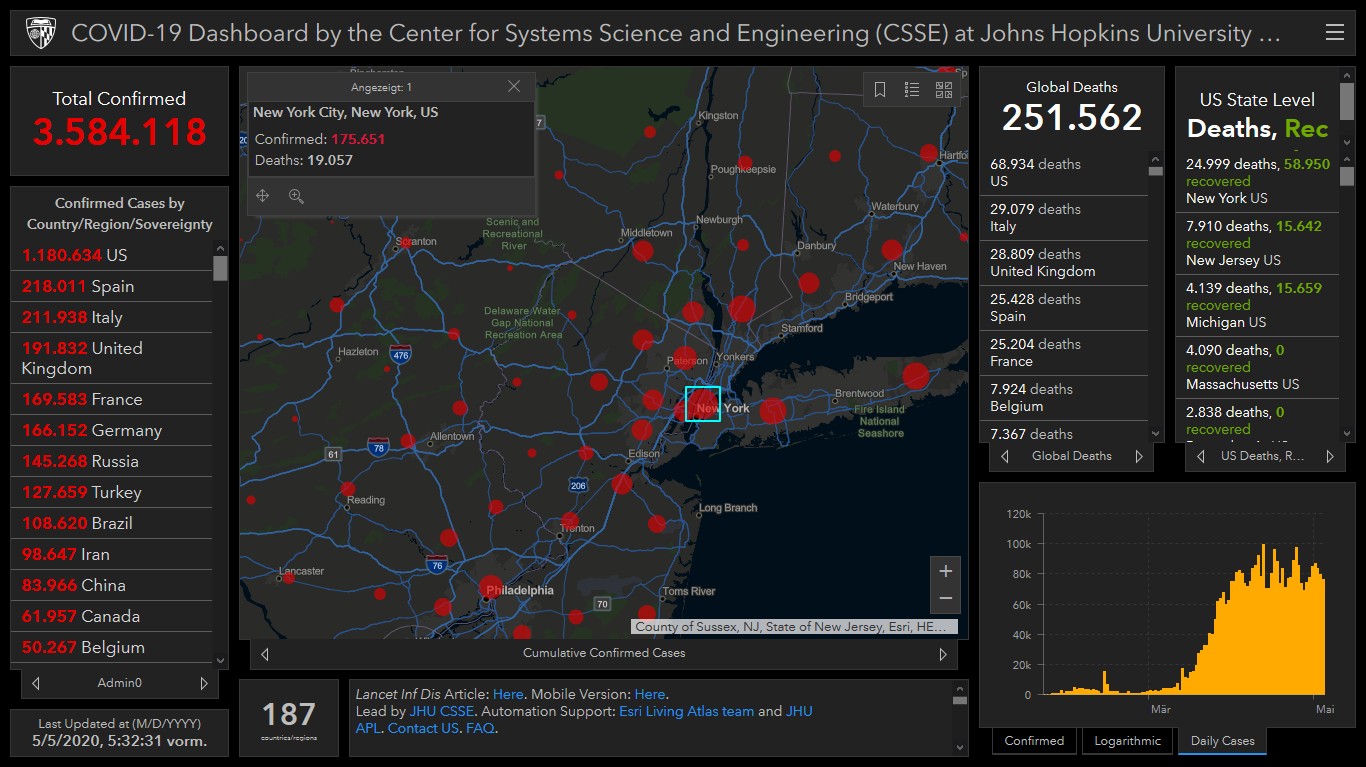
Task: Open the Lancet article Here link
Action: point(508,694)
